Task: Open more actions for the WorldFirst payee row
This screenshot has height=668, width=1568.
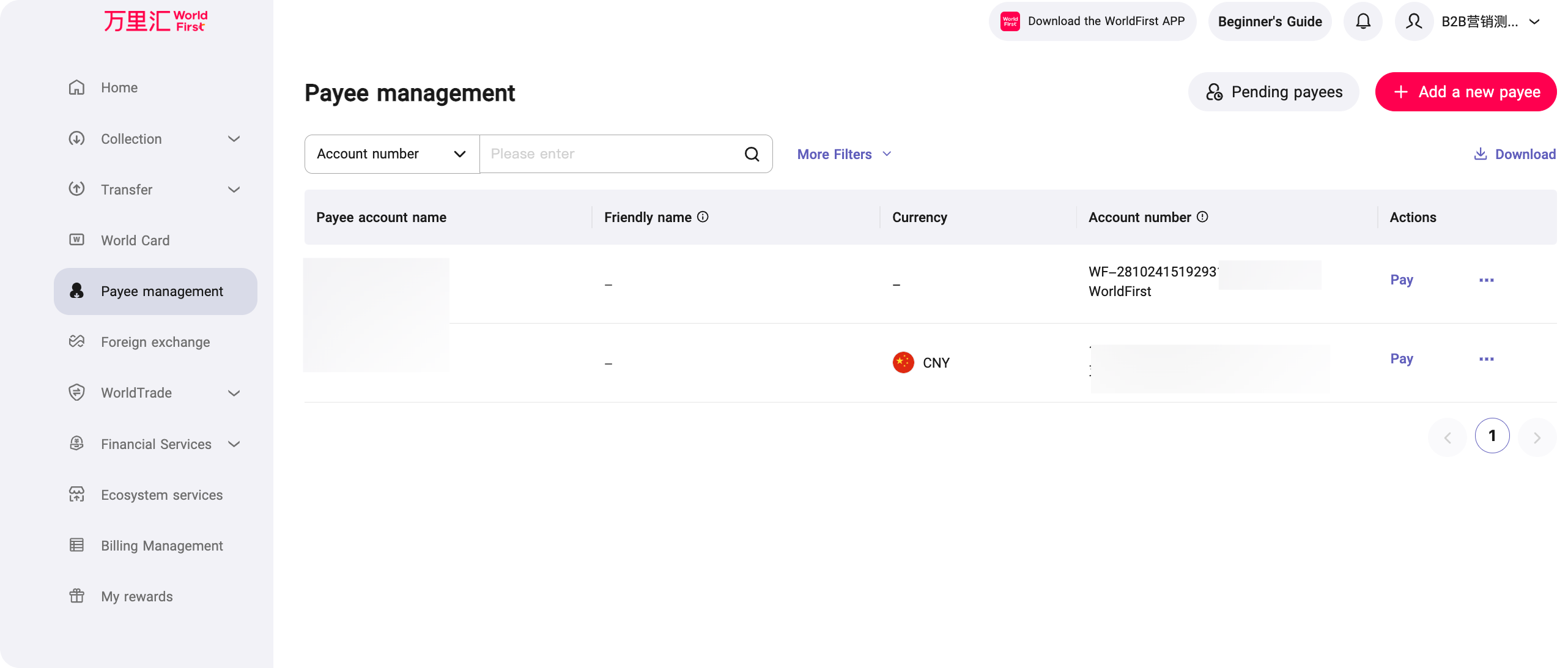Action: coord(1487,280)
